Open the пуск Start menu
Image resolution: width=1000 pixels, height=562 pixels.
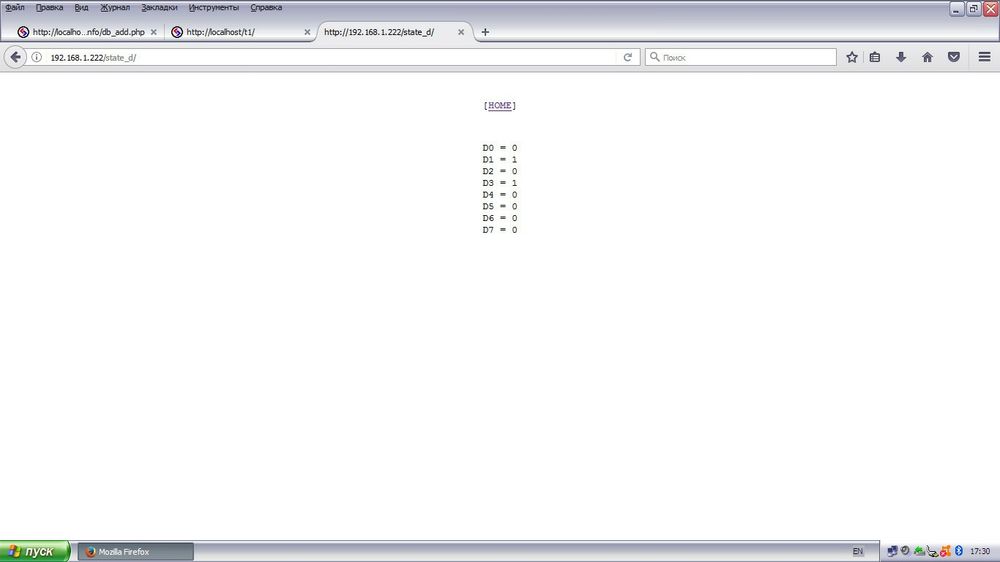coord(35,552)
